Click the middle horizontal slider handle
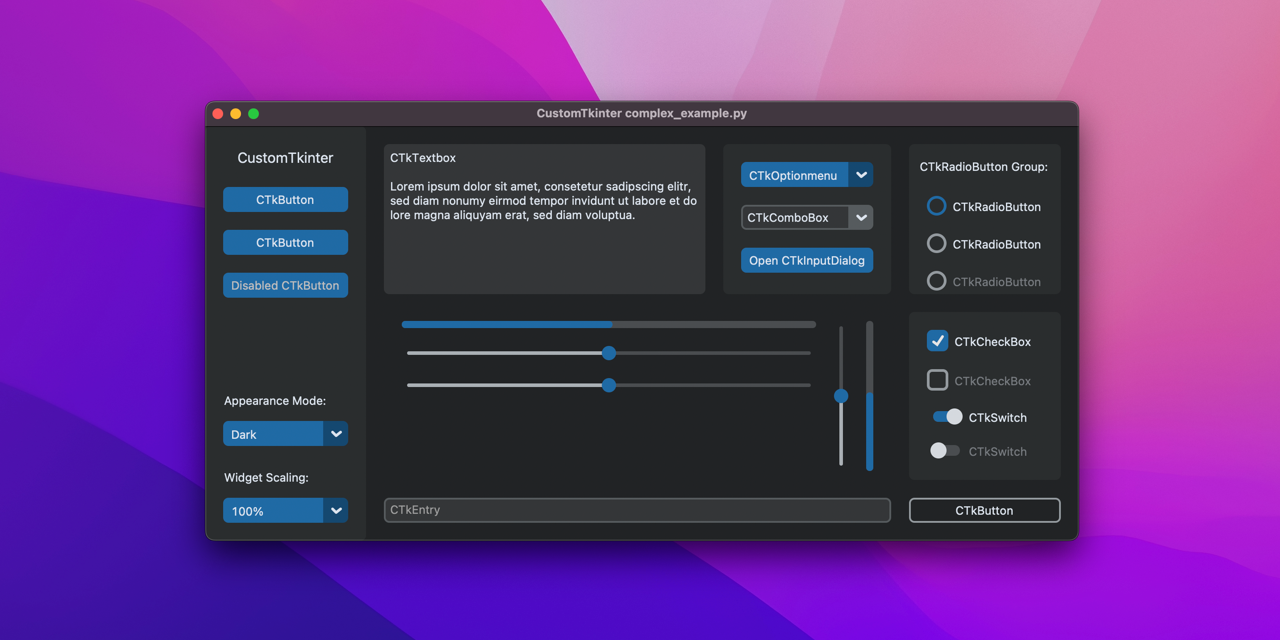 [608, 353]
